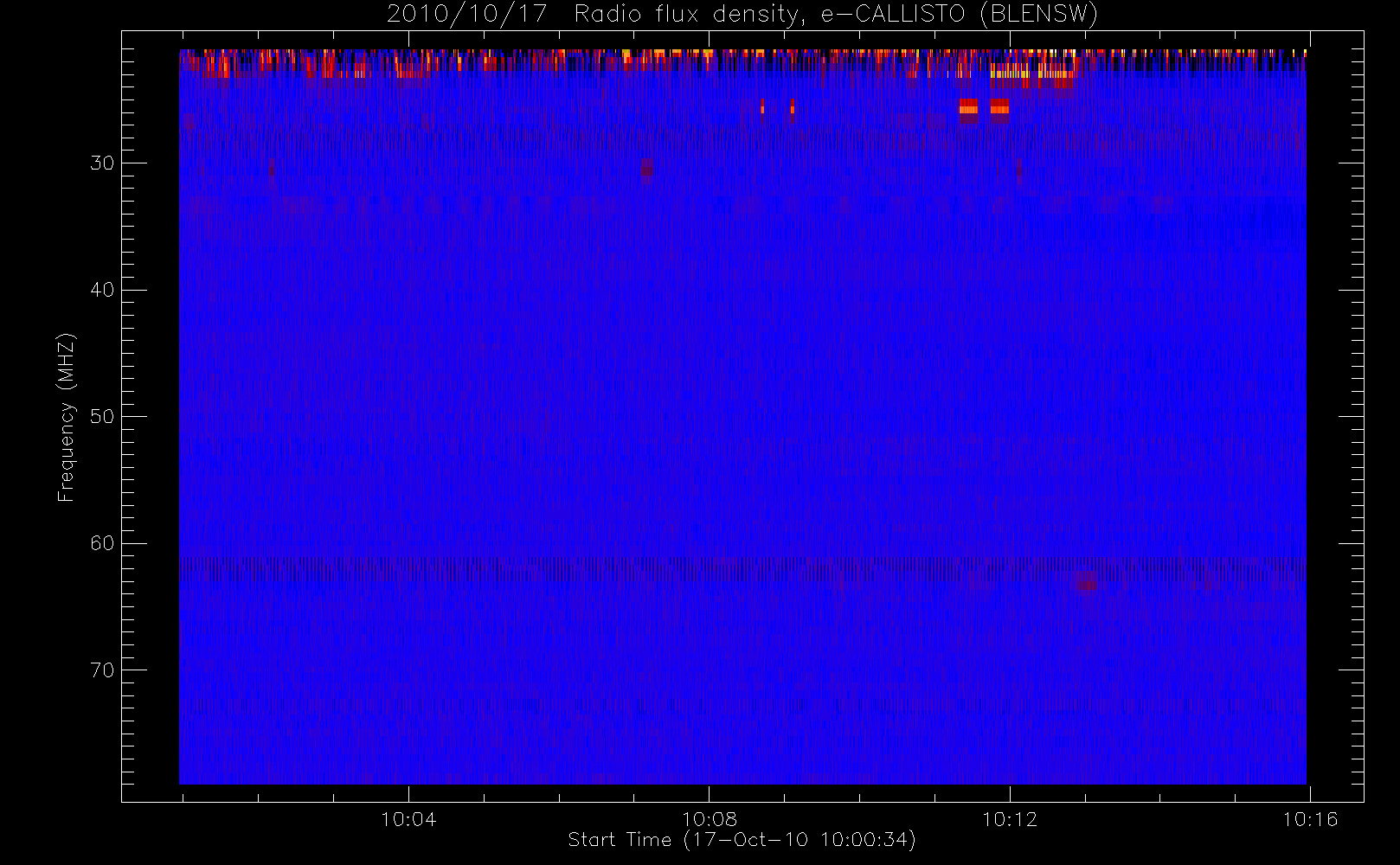Click the 'Frequency (MHZ)' axis label
This screenshot has width=1400, height=865.
click(67, 417)
